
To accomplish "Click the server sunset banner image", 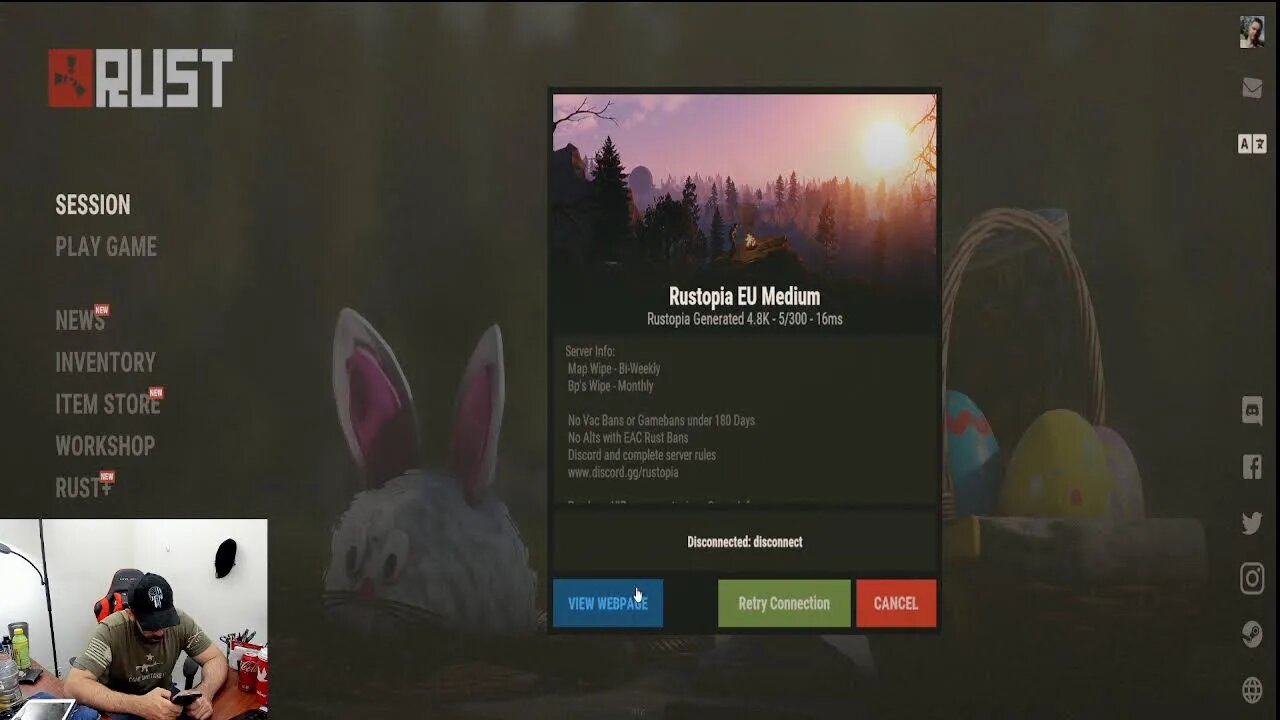I will (x=745, y=185).
